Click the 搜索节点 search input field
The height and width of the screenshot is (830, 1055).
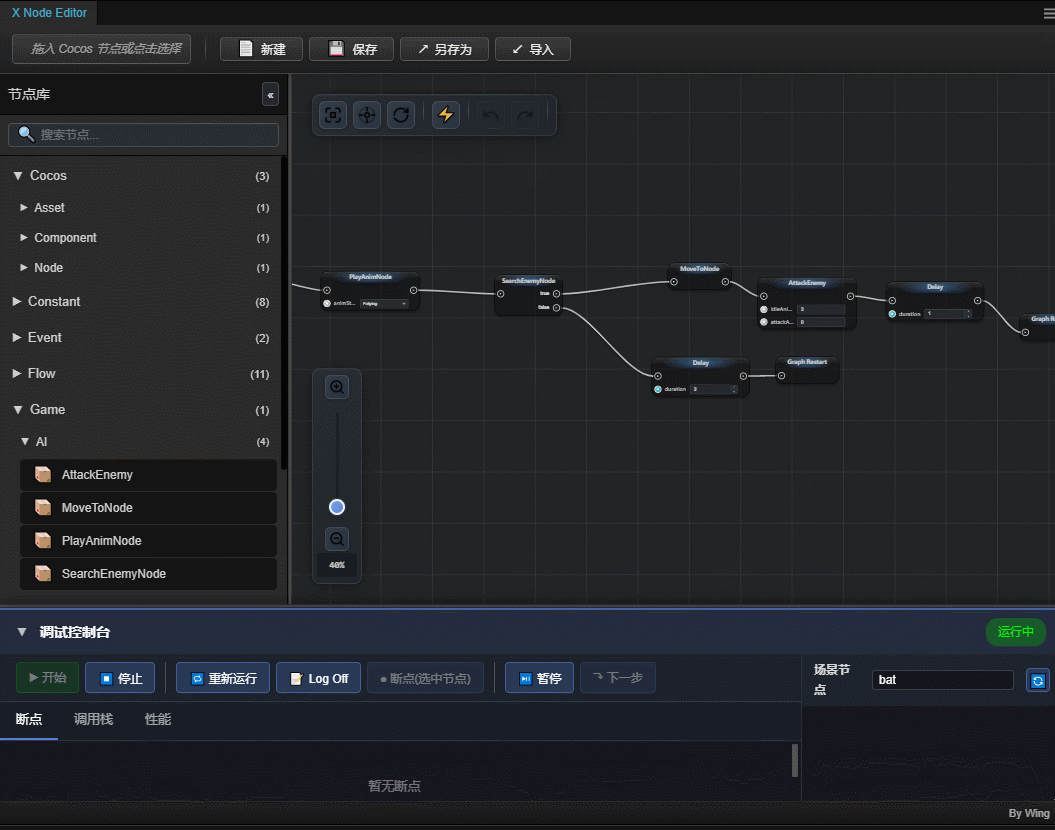click(143, 135)
